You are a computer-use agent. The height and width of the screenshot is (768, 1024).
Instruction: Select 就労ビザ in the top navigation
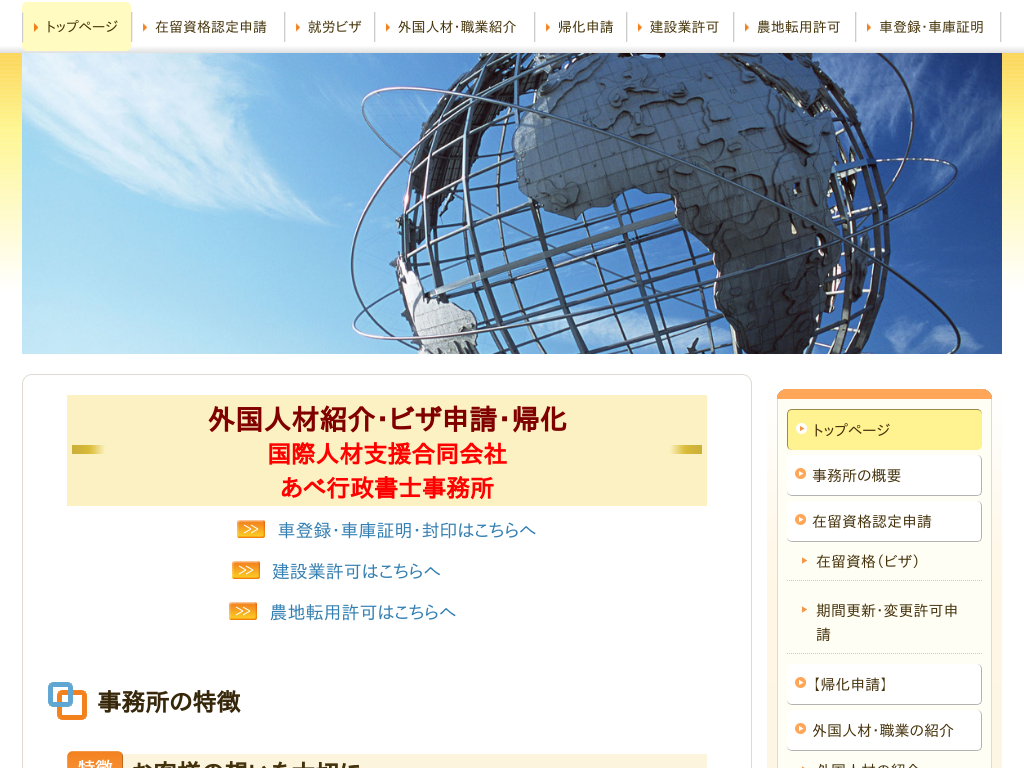[330, 27]
